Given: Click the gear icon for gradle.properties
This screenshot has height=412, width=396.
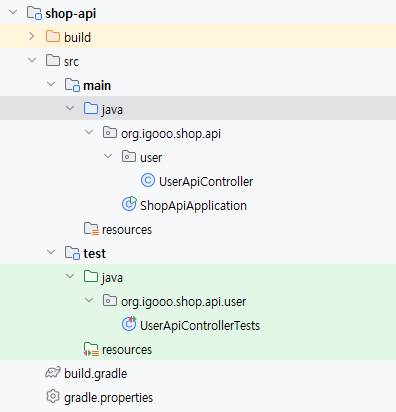Looking at the screenshot, I should (53, 396).
